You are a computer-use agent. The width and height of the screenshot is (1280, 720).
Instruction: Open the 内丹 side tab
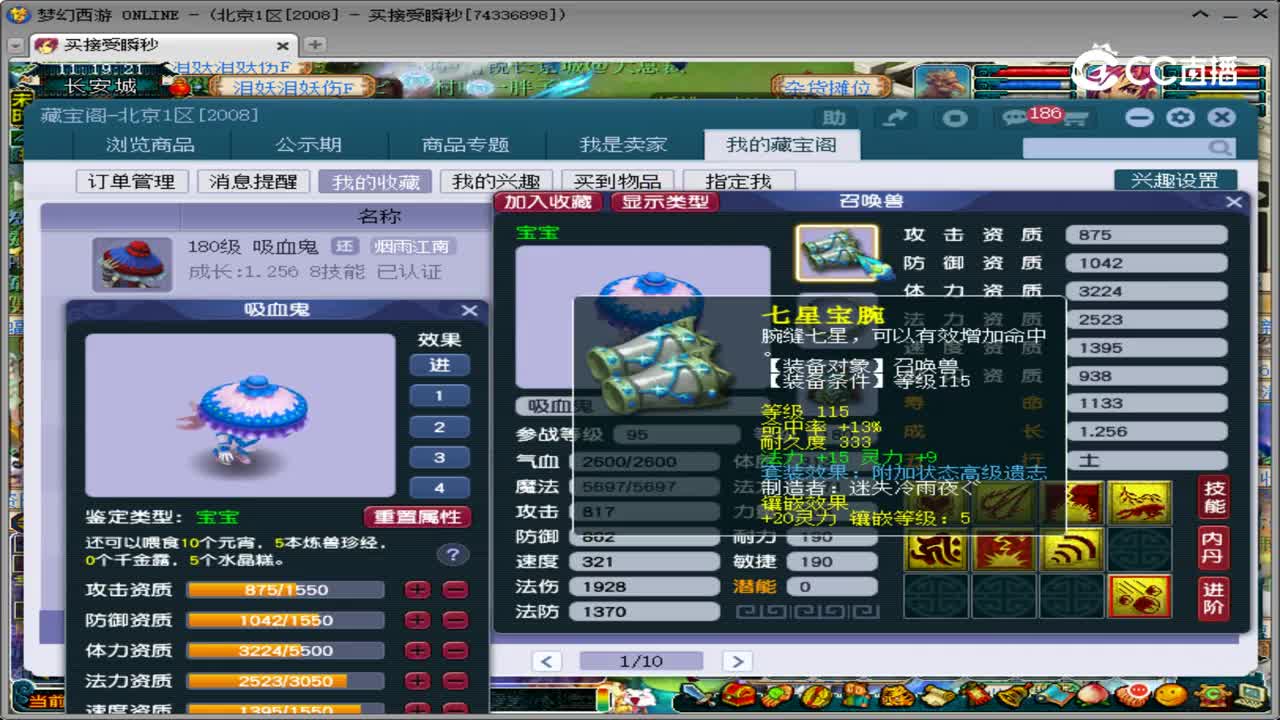pyautogui.click(x=1214, y=548)
